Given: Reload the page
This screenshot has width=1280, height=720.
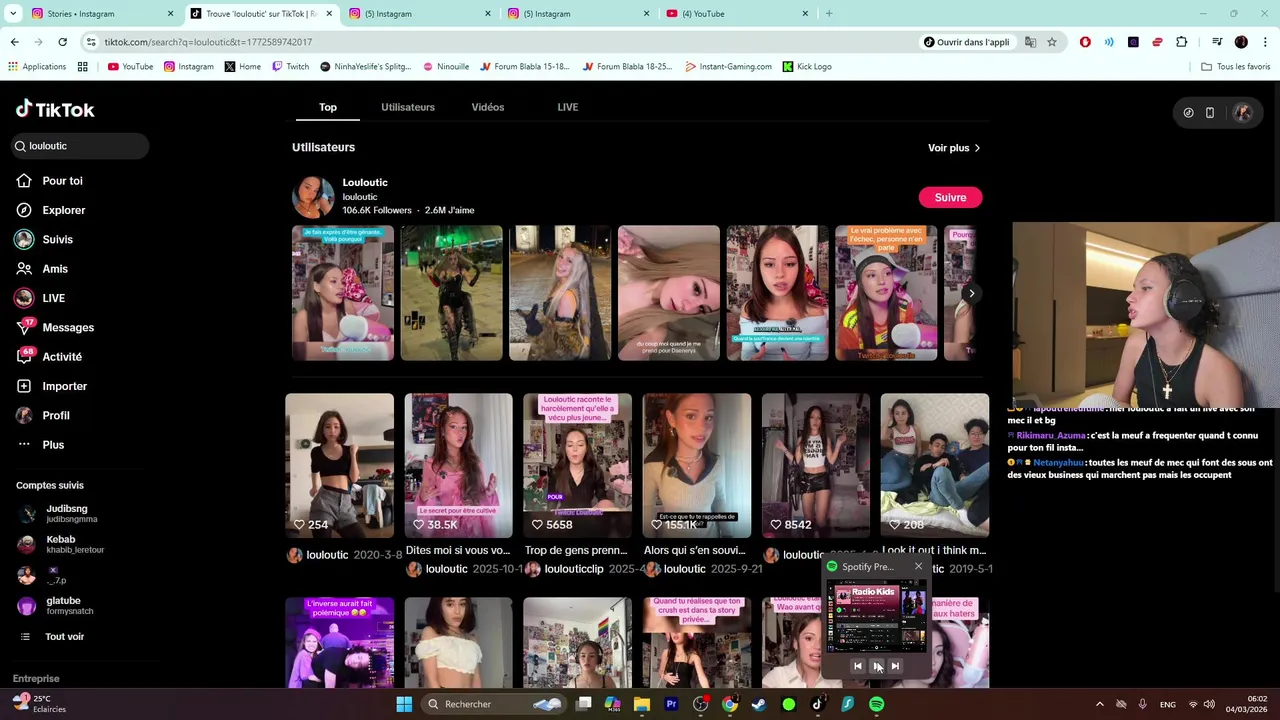Looking at the screenshot, I should click(63, 42).
